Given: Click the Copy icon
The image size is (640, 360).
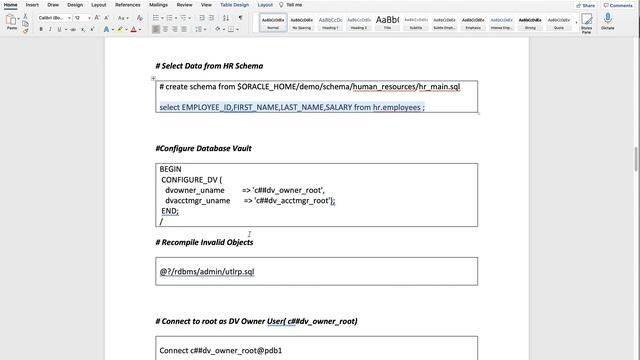Looking at the screenshot, I should click(x=25, y=24).
